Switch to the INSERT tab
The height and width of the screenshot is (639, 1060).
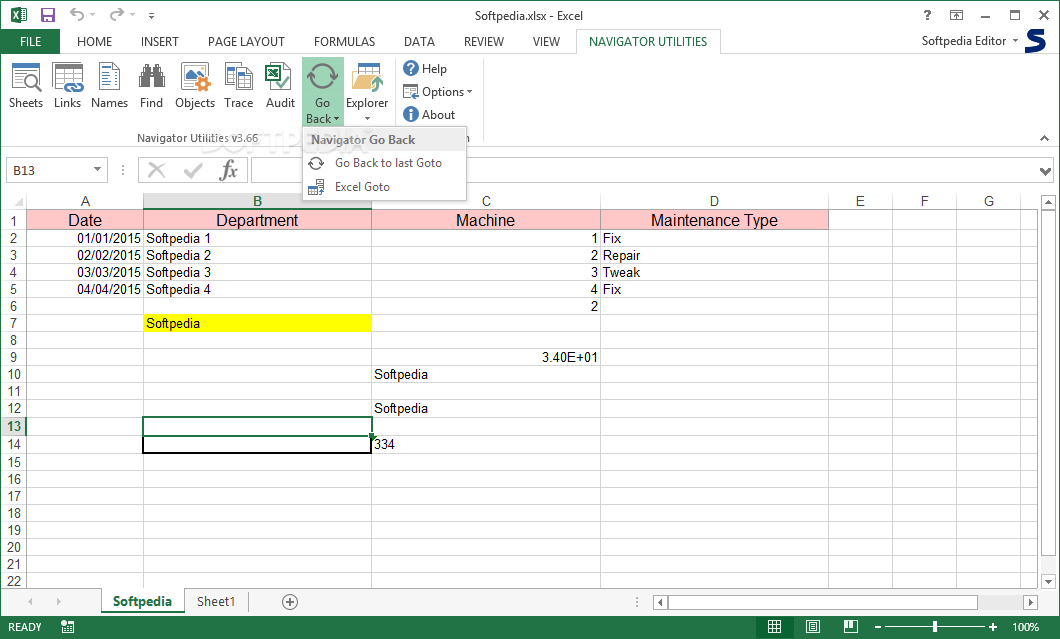[x=160, y=41]
